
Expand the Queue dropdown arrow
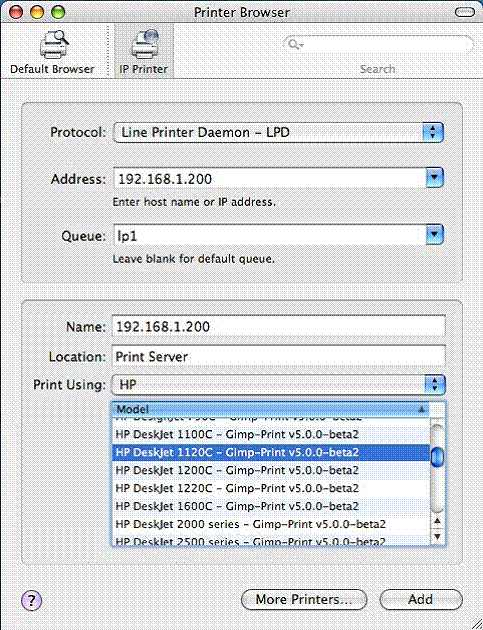tap(434, 235)
